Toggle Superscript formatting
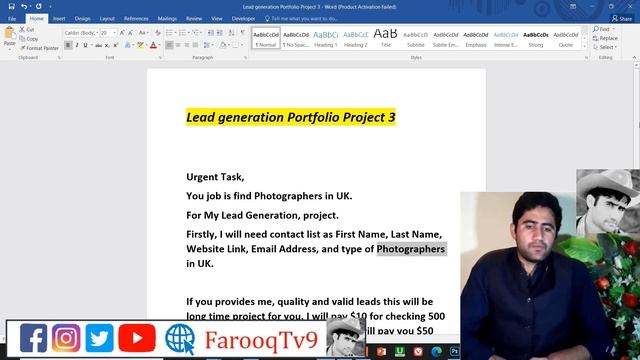640x360 pixels. tap(116, 45)
